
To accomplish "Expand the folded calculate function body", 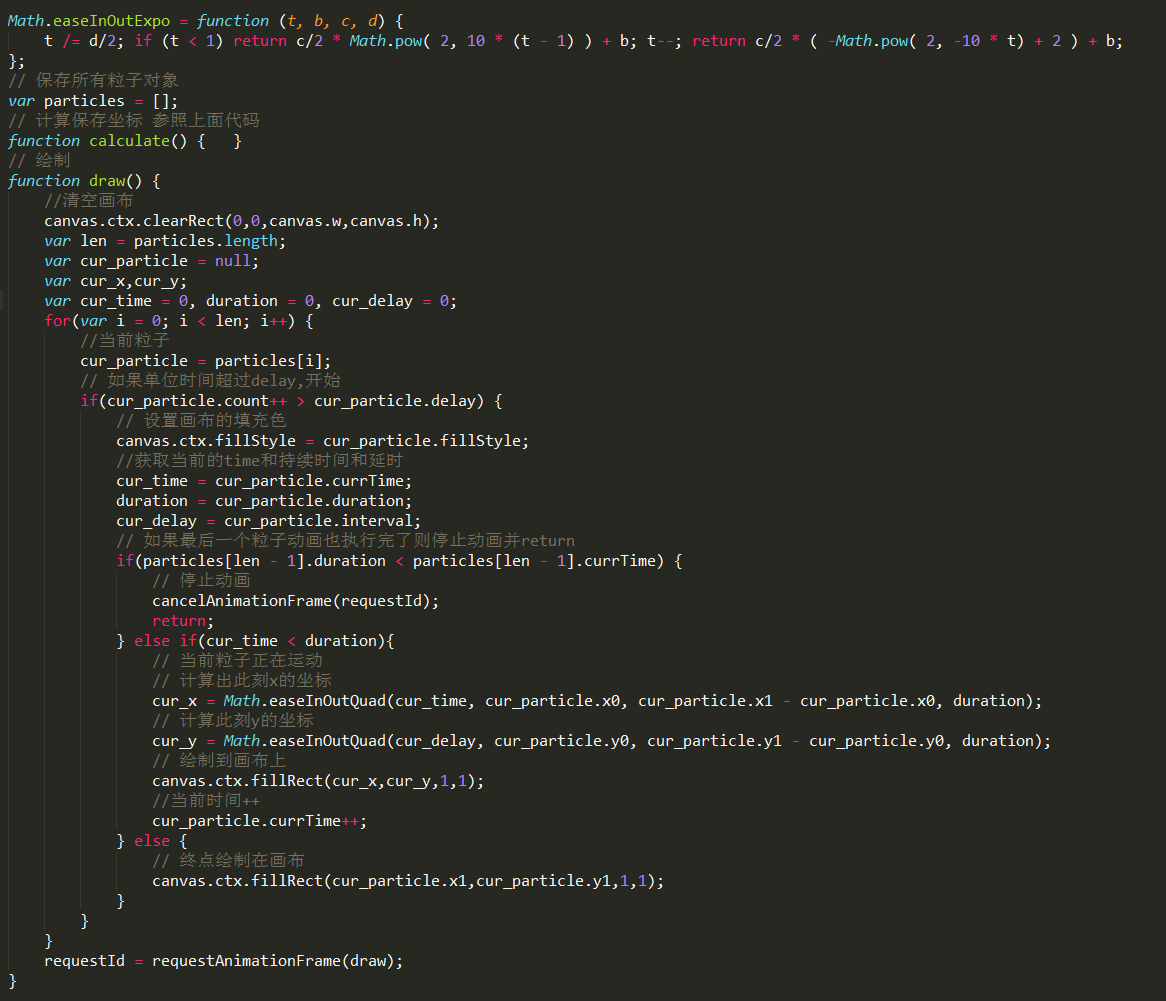I will pos(221,141).
